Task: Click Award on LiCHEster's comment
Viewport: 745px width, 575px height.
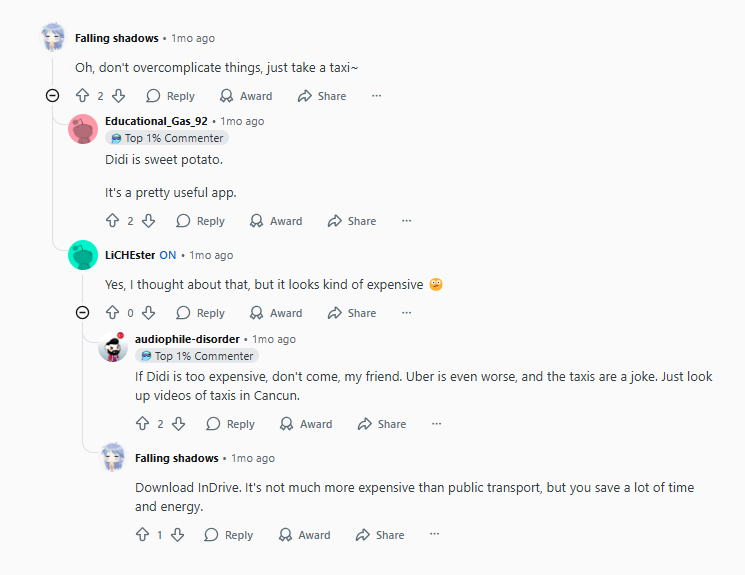Action: pos(276,313)
